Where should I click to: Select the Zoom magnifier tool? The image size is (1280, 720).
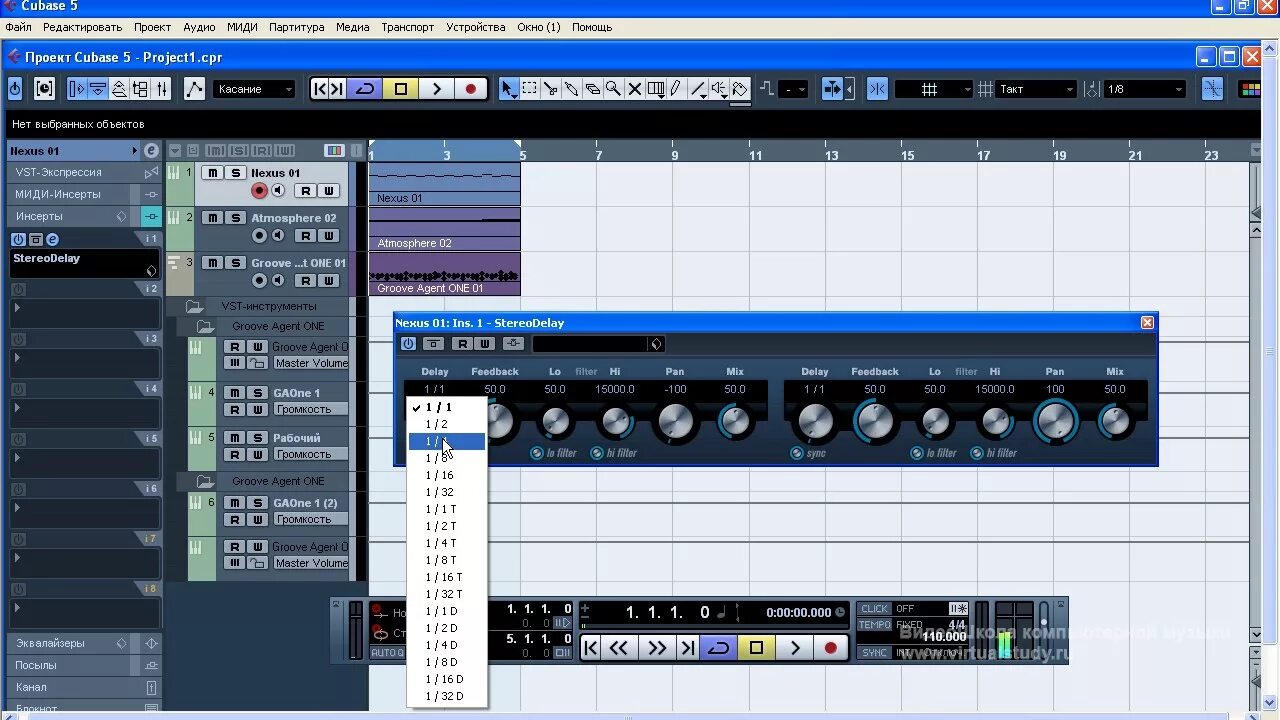tap(614, 89)
